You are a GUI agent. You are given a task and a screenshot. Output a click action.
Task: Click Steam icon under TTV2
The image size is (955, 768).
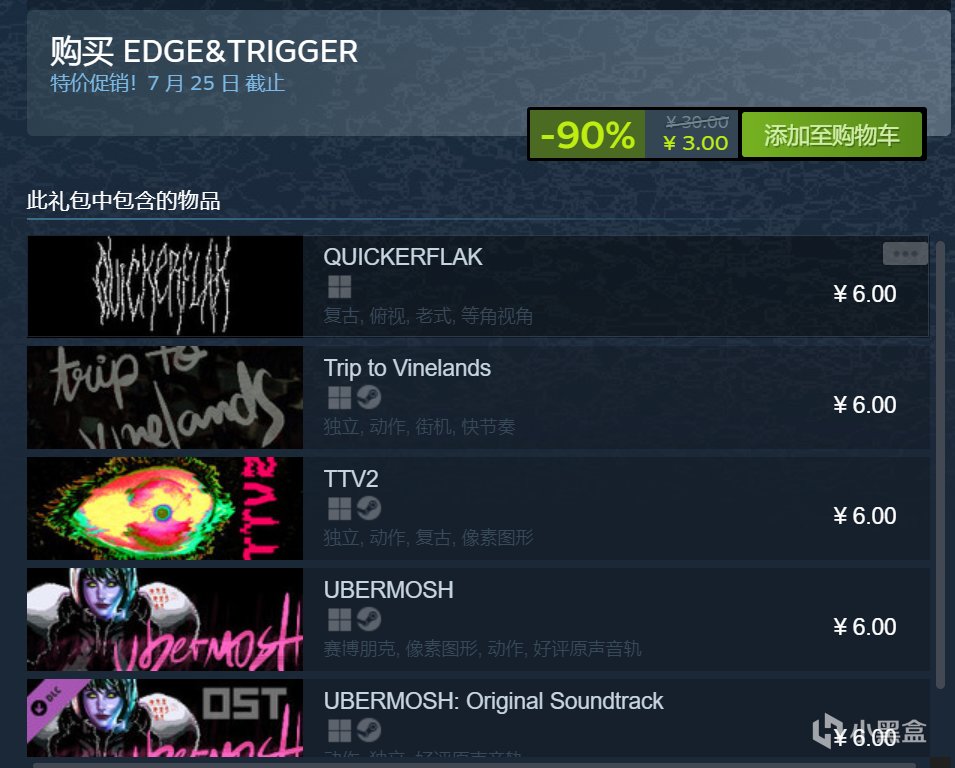[368, 509]
